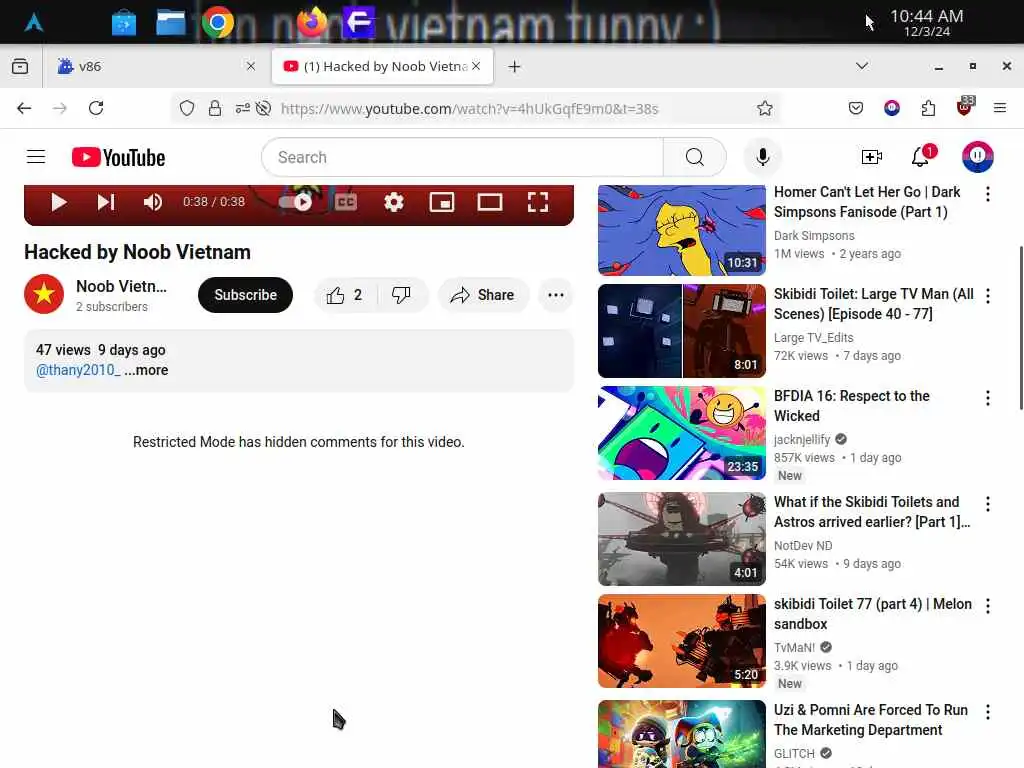Open the Extensions puzzle icon
This screenshot has height=768, width=1024.
tap(928, 108)
